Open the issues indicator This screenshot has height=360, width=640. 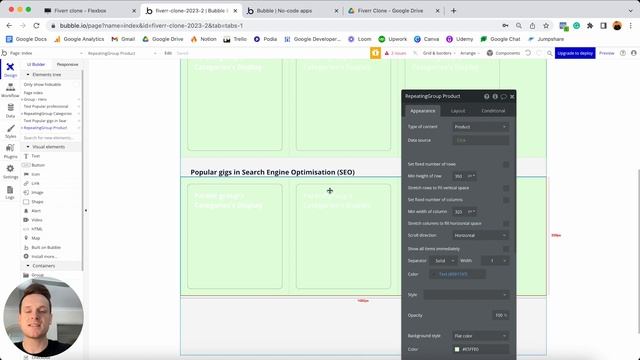coord(395,53)
